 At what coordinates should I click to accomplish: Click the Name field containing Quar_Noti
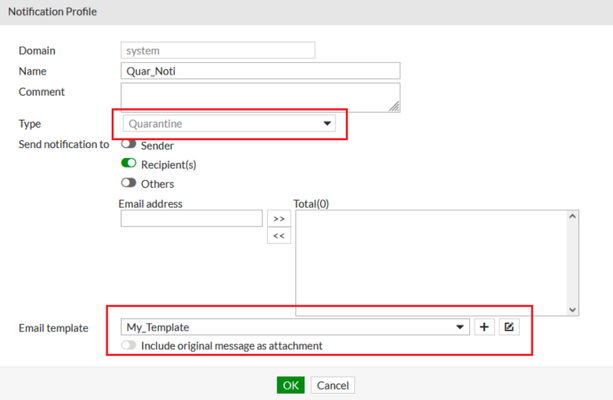260,71
